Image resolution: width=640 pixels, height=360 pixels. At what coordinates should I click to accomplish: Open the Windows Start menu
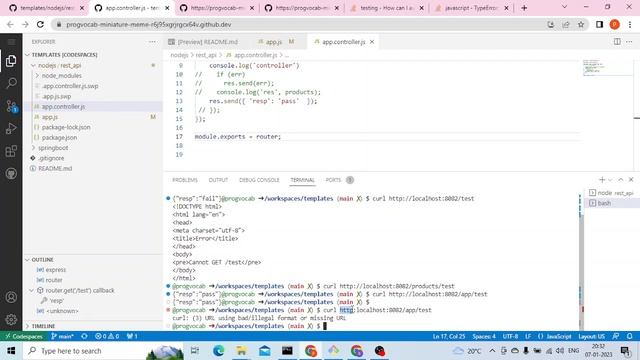[x=11, y=351]
